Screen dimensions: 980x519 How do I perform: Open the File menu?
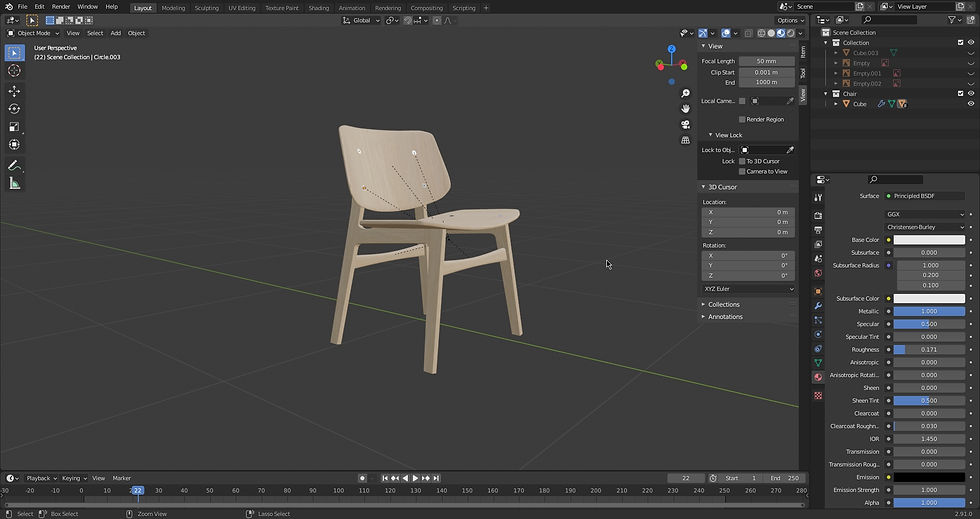point(22,7)
